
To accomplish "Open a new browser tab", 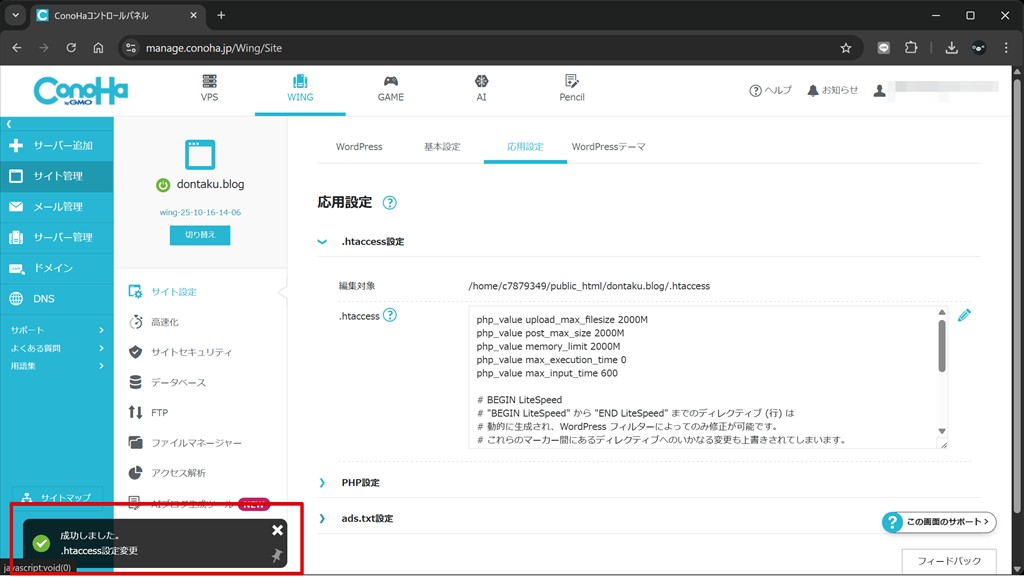I will (x=221, y=15).
